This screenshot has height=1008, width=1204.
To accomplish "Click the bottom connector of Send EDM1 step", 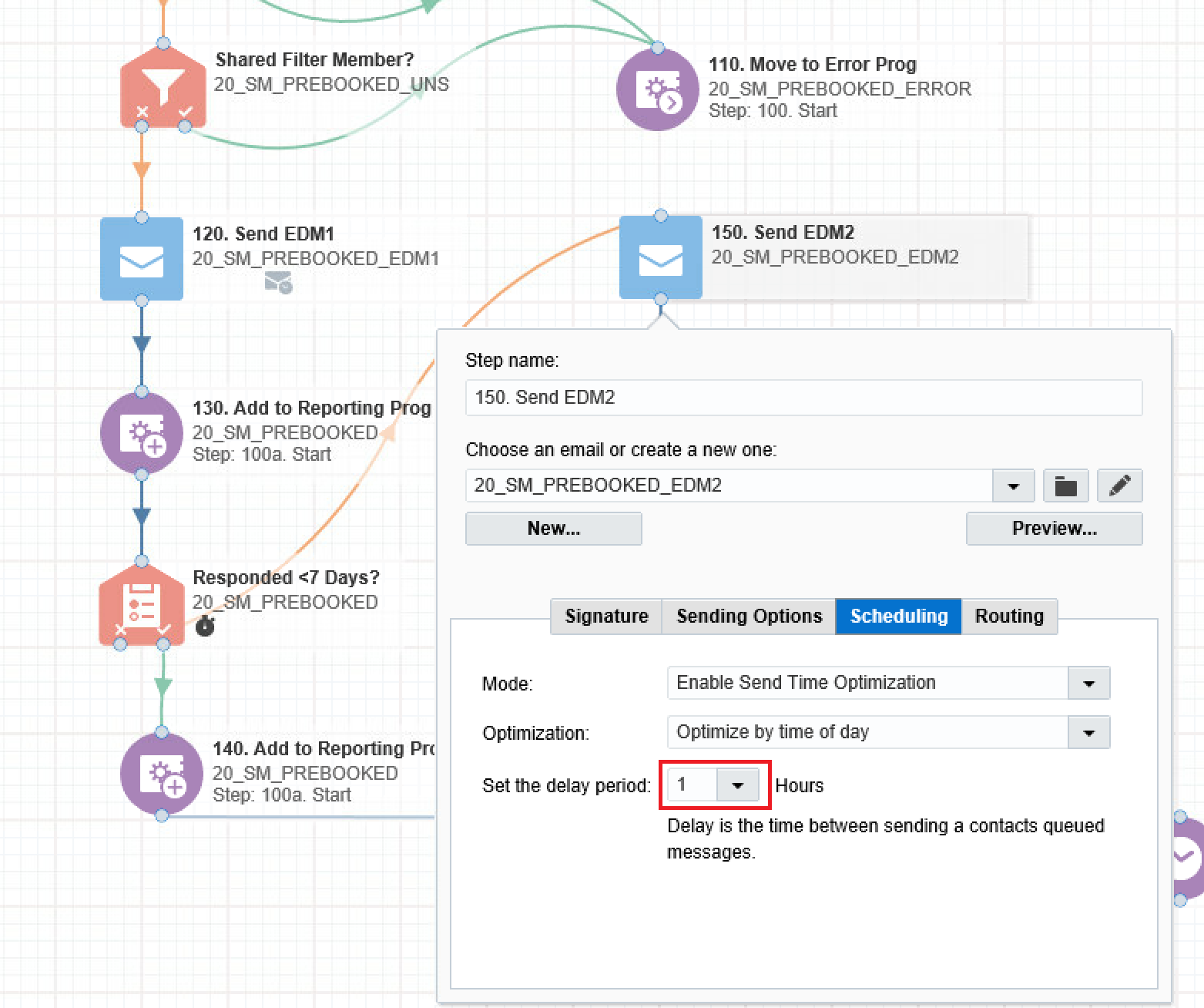I will 142,300.
